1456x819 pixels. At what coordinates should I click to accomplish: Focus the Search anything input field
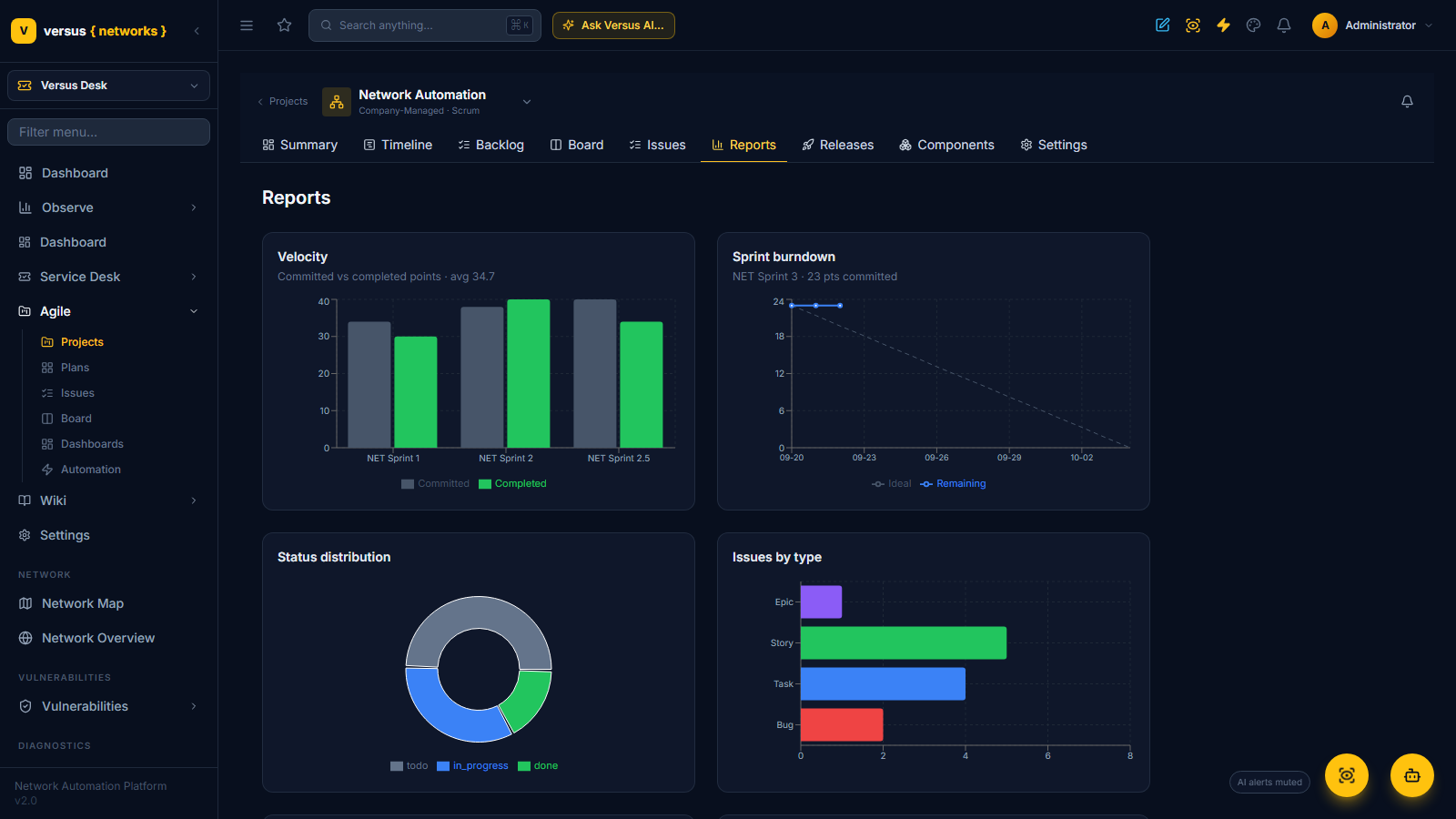click(x=425, y=25)
